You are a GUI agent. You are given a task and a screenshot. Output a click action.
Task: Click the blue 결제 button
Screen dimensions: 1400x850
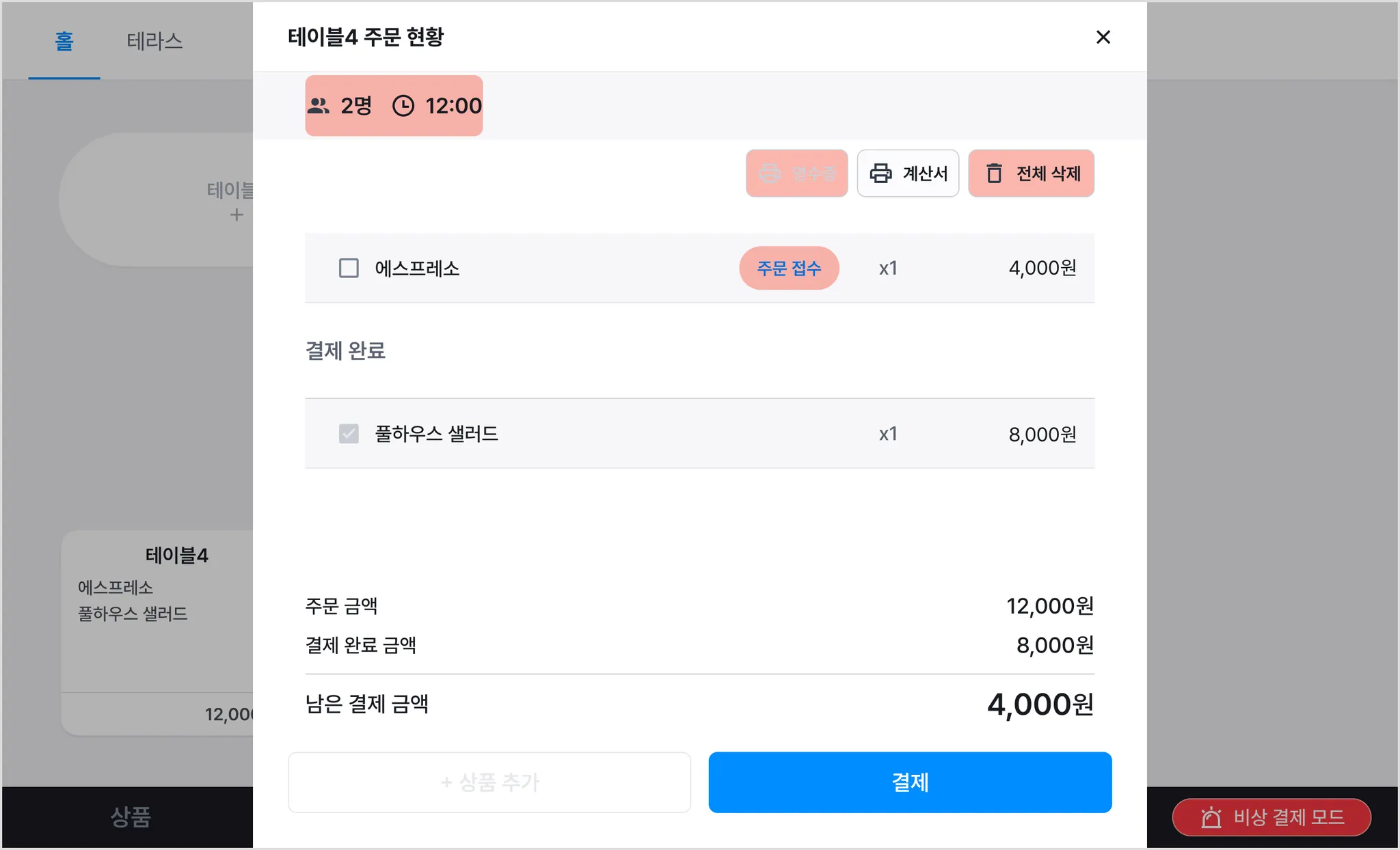[x=910, y=782]
